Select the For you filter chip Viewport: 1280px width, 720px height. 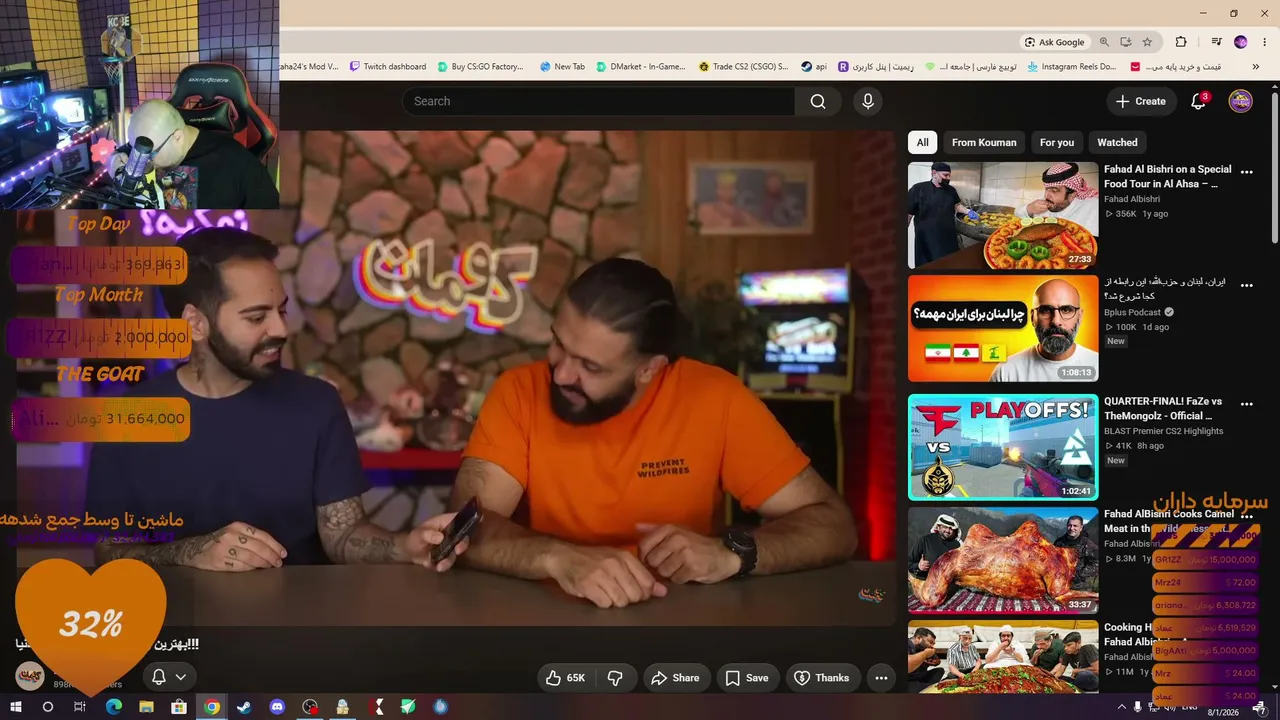(x=1057, y=142)
